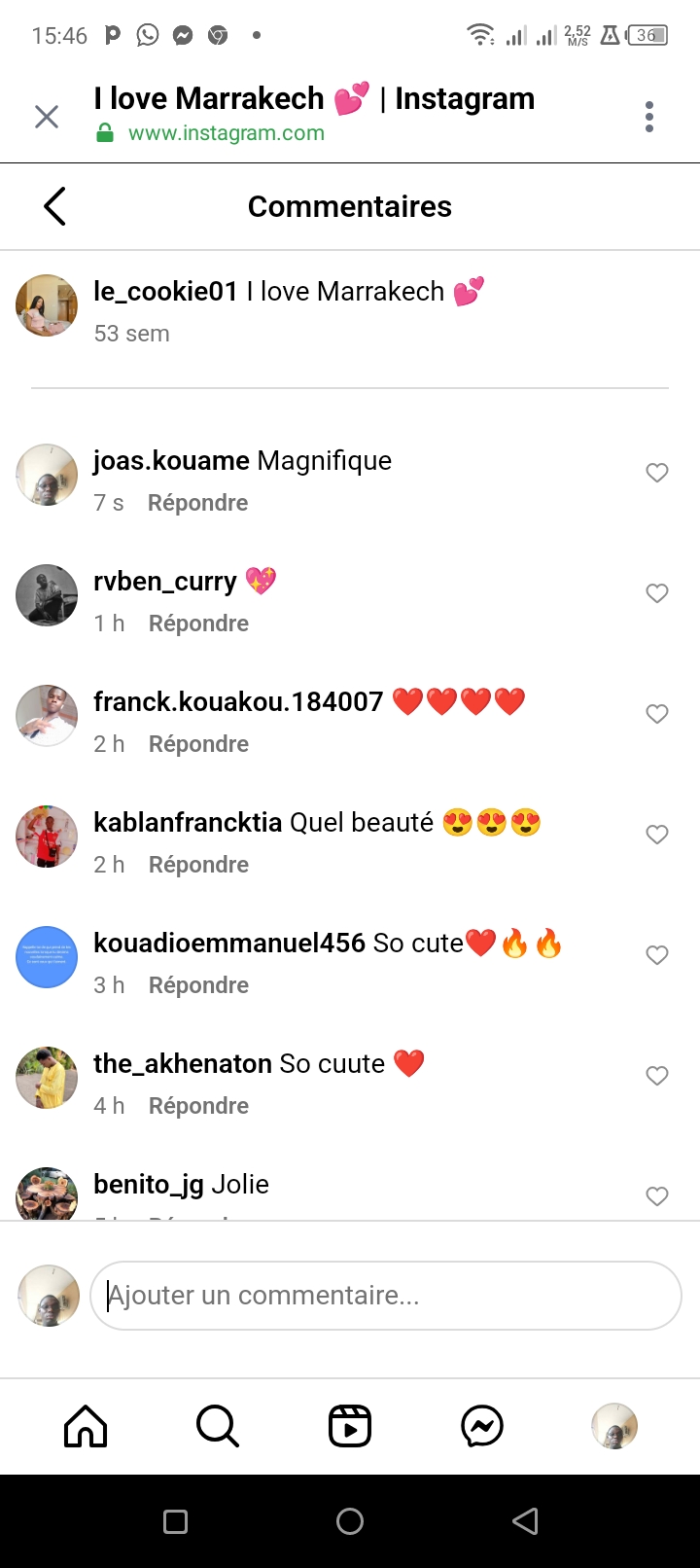Open the Search magnifier tab
The width and height of the screenshot is (700, 1568).
(x=218, y=1427)
